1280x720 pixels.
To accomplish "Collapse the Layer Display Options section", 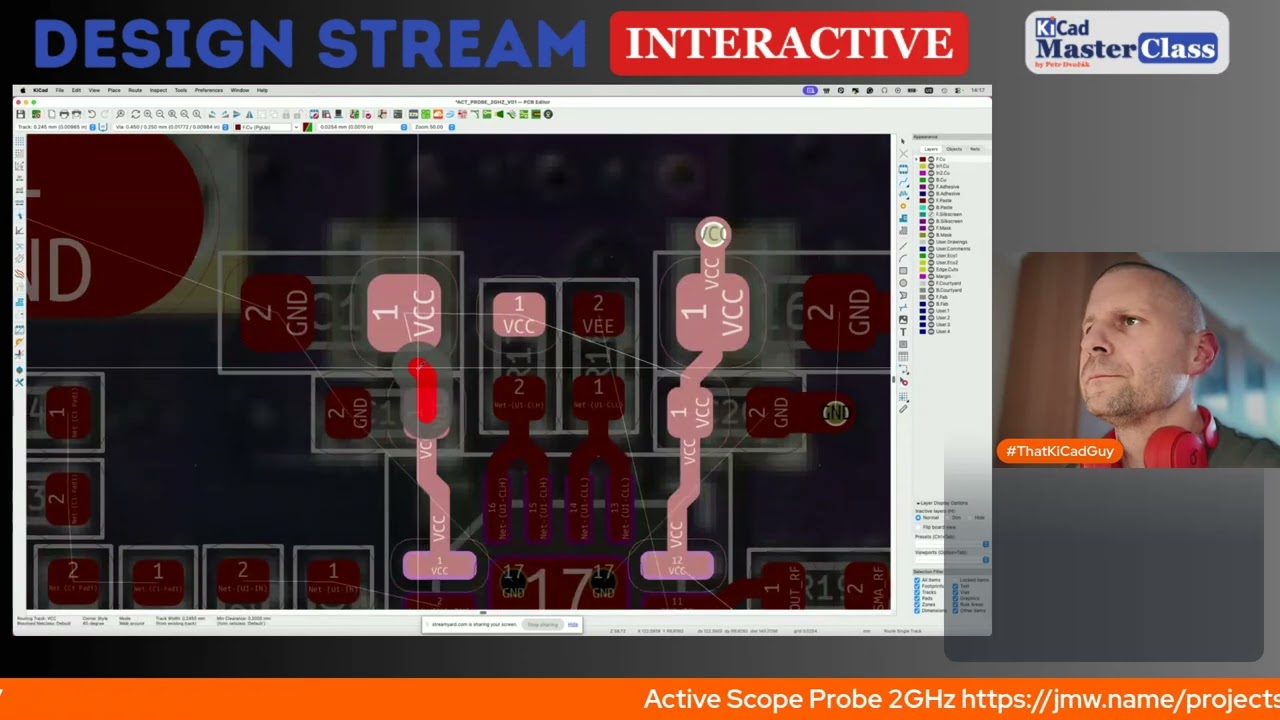I will [x=917, y=503].
